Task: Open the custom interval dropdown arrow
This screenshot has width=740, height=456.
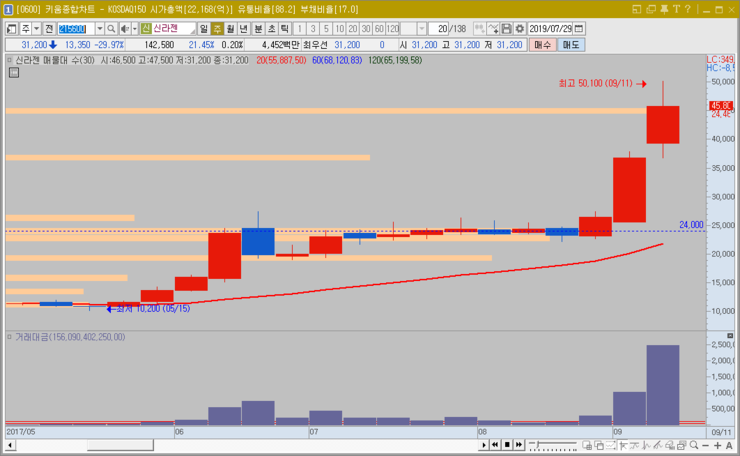Action: (422, 29)
